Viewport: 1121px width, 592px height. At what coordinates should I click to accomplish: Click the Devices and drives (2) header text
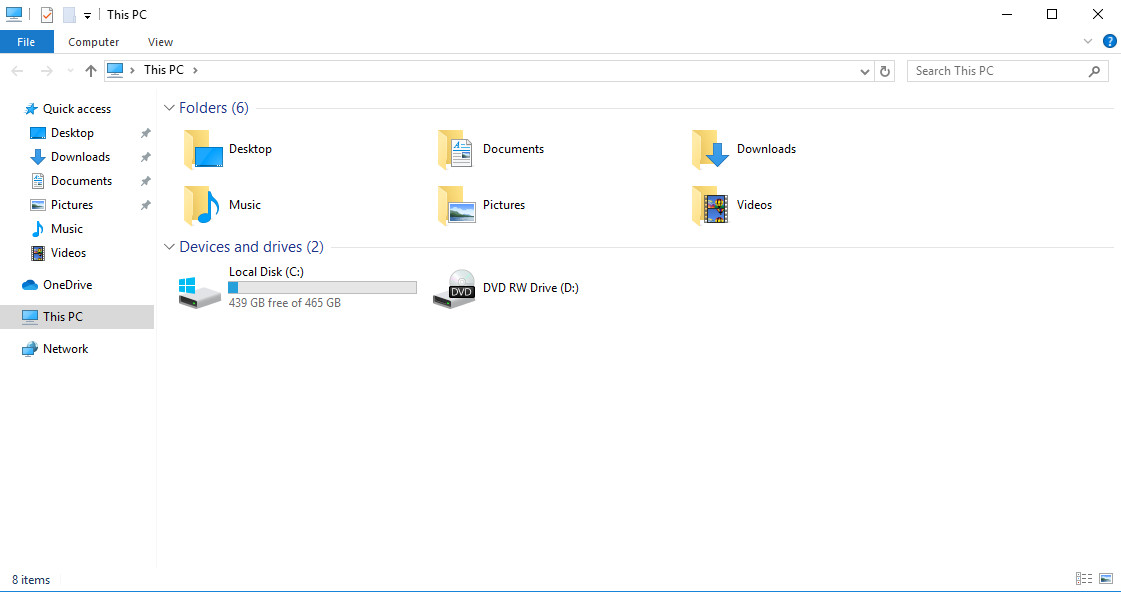(252, 247)
